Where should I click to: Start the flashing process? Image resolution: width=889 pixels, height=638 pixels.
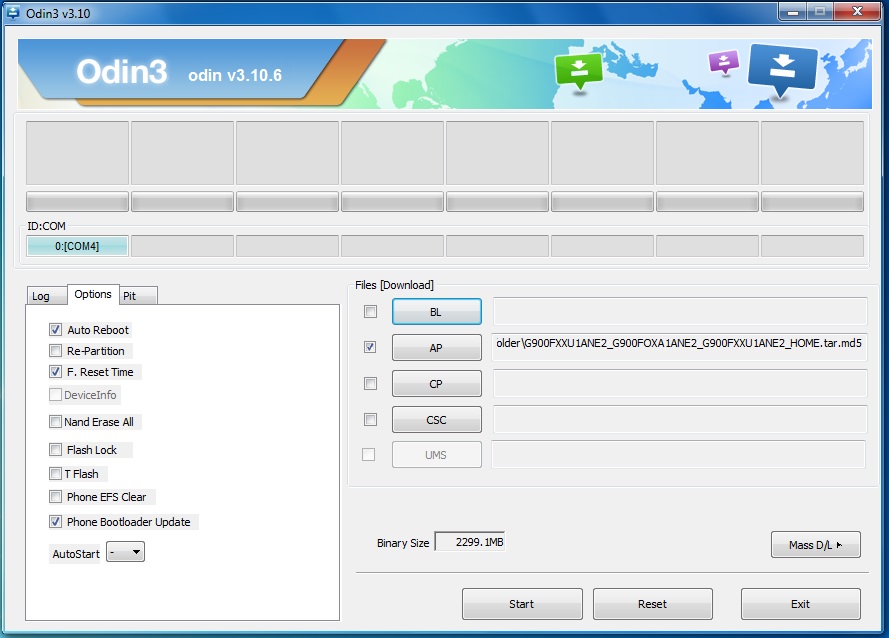tap(522, 604)
